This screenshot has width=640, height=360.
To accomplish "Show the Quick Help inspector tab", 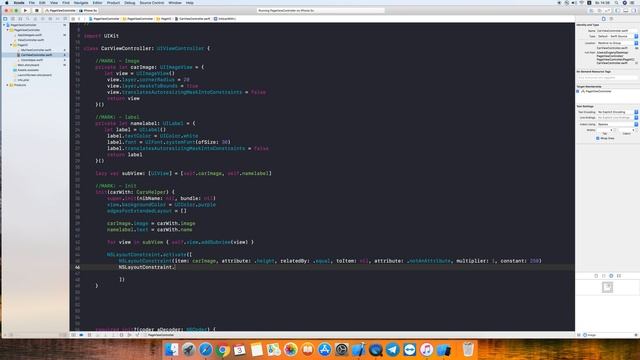I will pyautogui.click(x=611, y=19).
